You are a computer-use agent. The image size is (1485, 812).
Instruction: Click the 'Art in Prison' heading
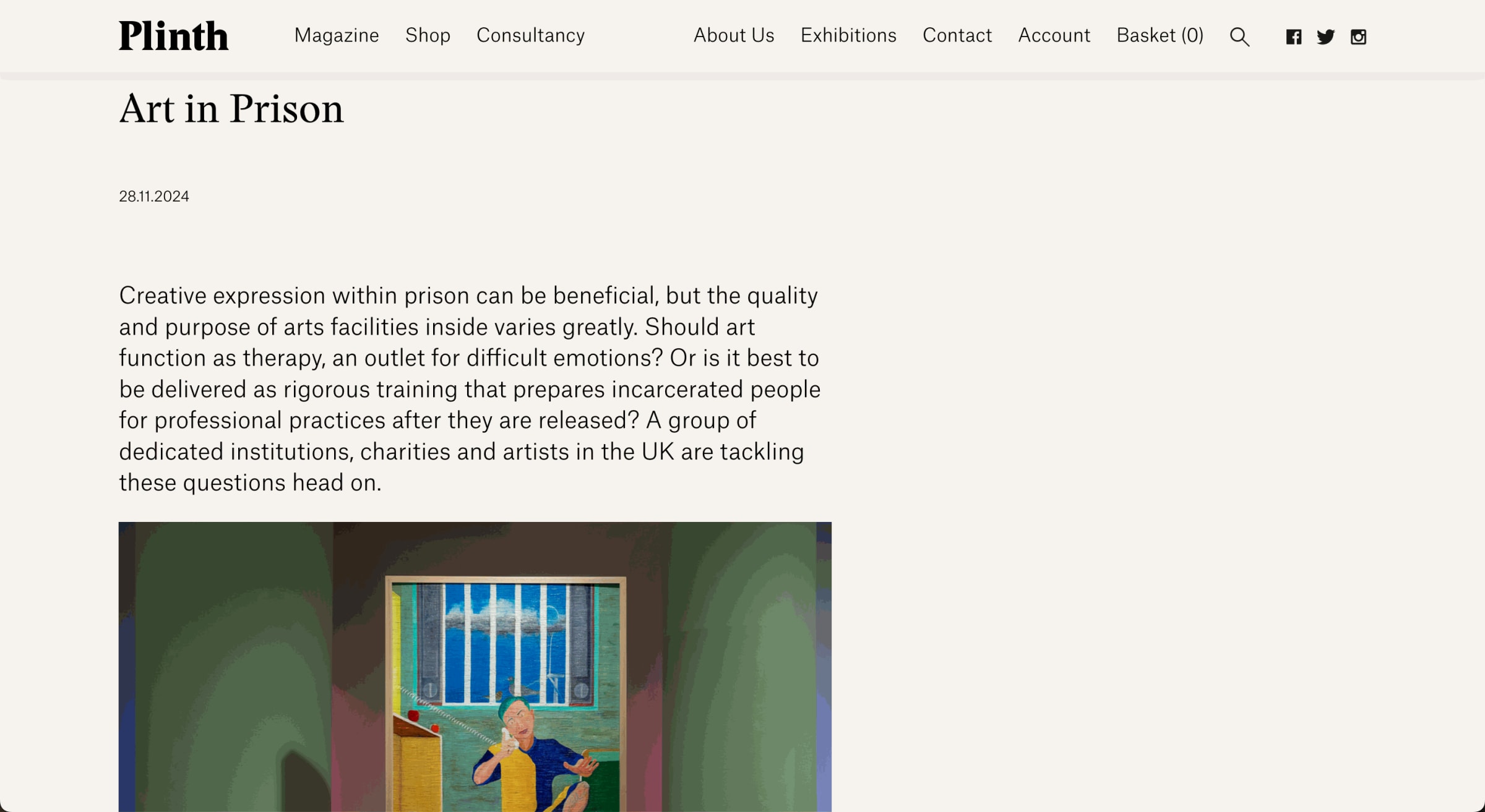pos(231,109)
